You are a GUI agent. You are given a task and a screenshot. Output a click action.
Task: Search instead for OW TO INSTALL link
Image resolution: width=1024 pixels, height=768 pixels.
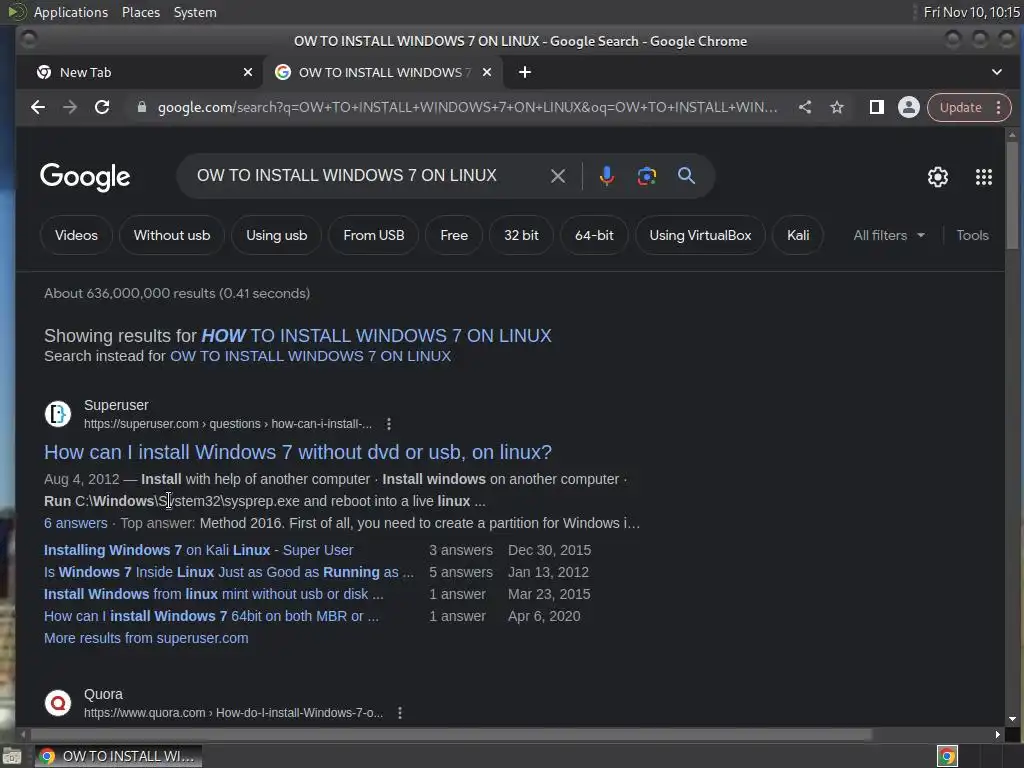click(x=310, y=356)
